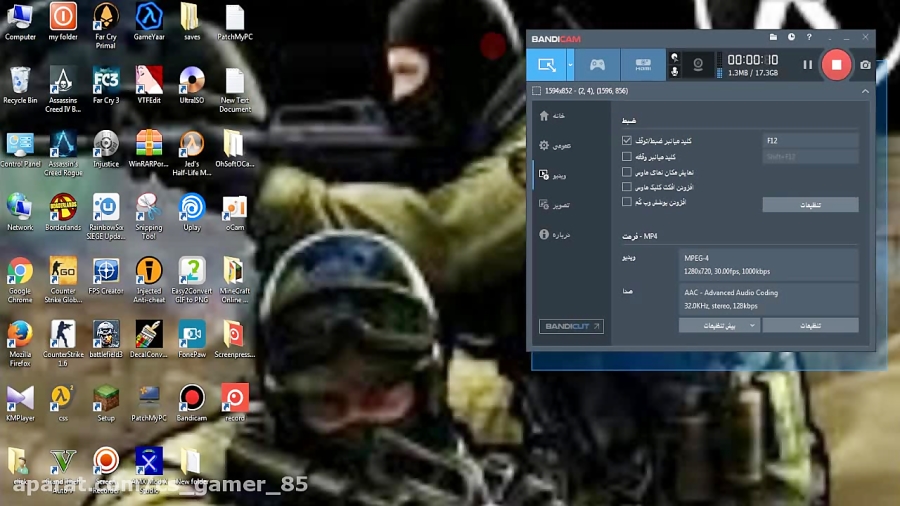
Task: Launch Injustice shortcut
Action: point(106,149)
